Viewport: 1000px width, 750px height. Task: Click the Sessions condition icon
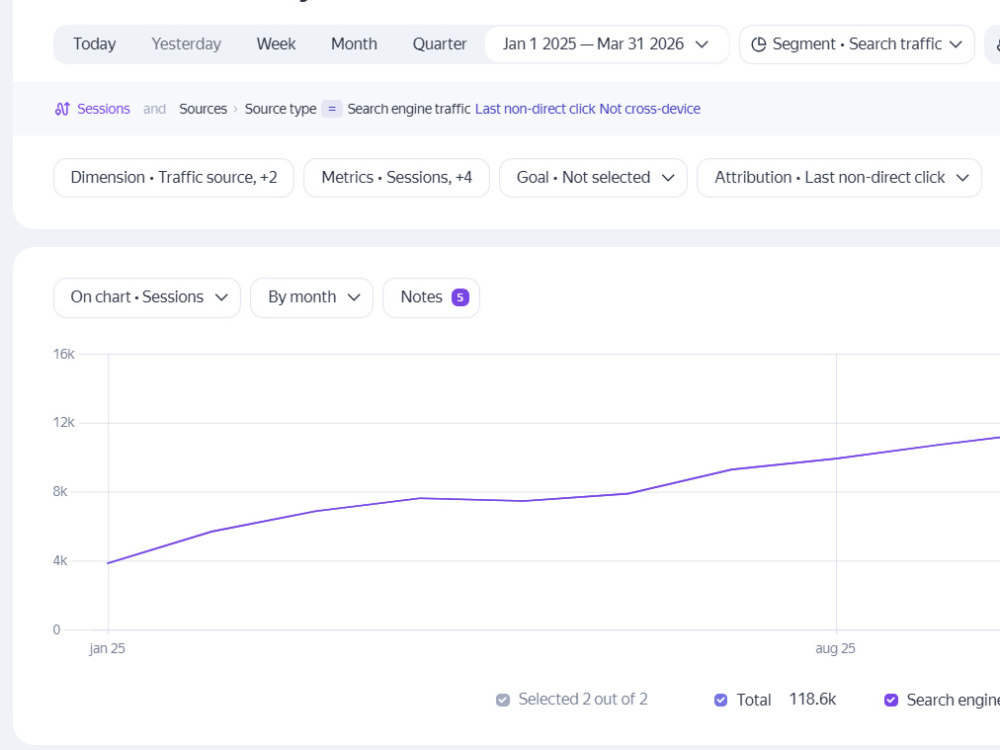coord(62,109)
